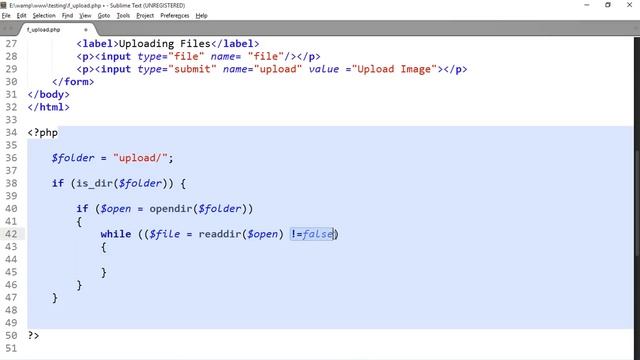
Task: Open the File menu
Action: click(x=6, y=16)
